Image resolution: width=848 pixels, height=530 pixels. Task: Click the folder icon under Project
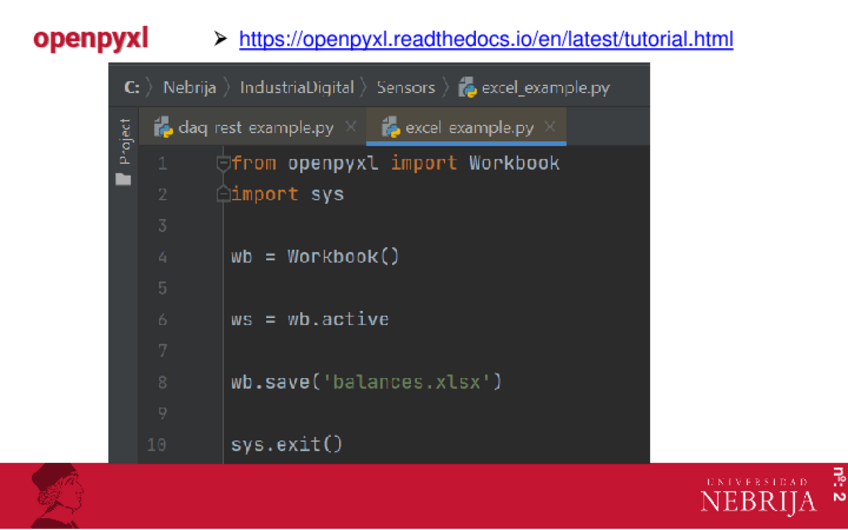coord(123,180)
